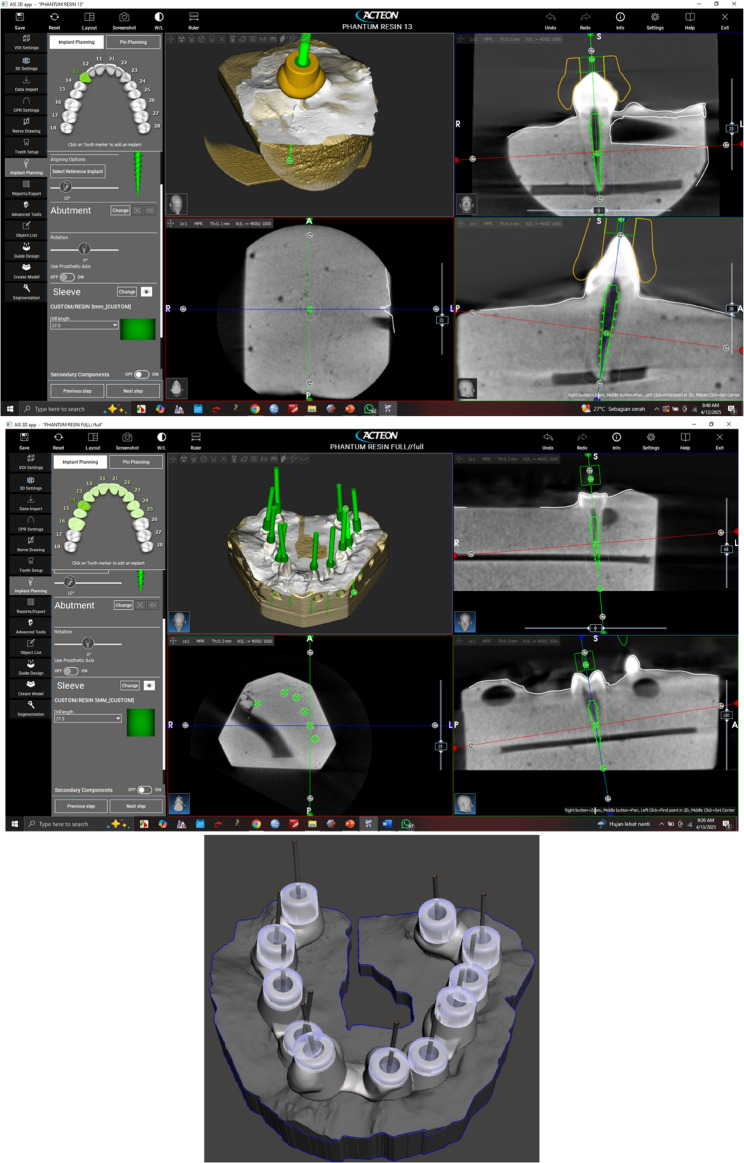Click Reset in the PHANTUM RESIN 13 window
Viewport: 744px width, 1163px height.
(x=54, y=21)
